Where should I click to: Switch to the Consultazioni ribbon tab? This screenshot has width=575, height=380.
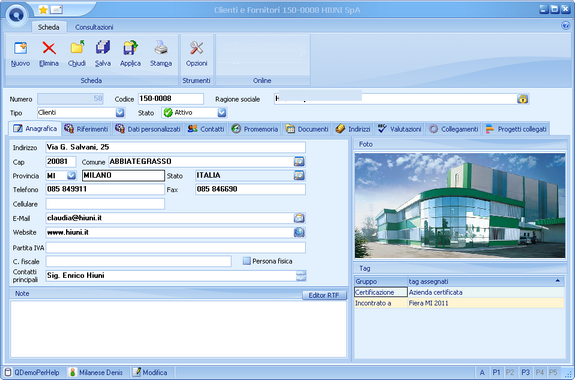94,27
